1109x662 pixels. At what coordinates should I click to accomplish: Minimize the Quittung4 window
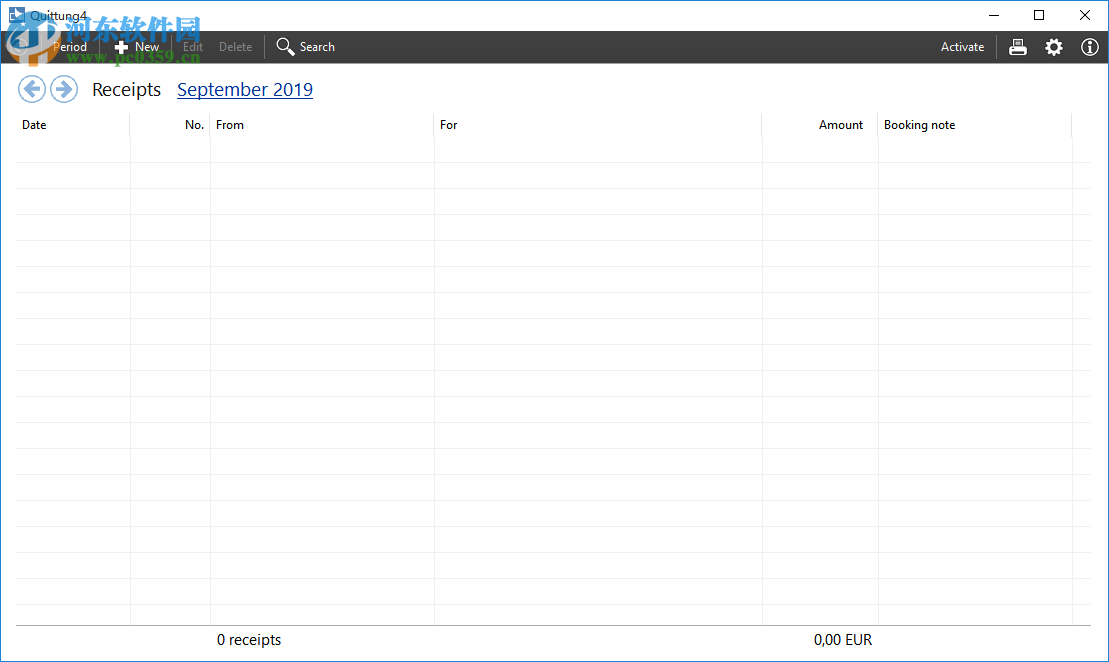994,15
